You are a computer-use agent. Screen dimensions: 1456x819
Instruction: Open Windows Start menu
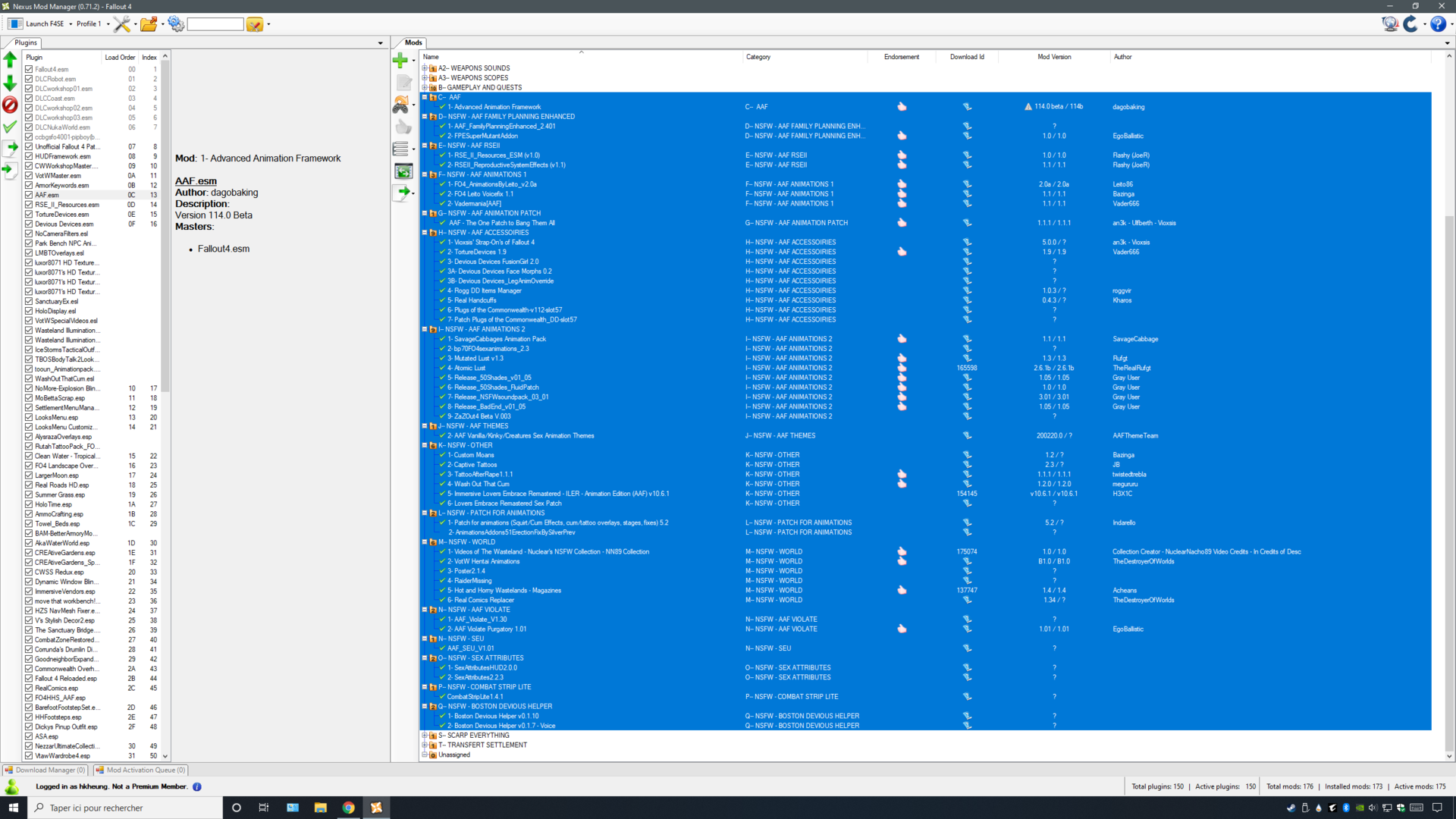(x=13, y=808)
